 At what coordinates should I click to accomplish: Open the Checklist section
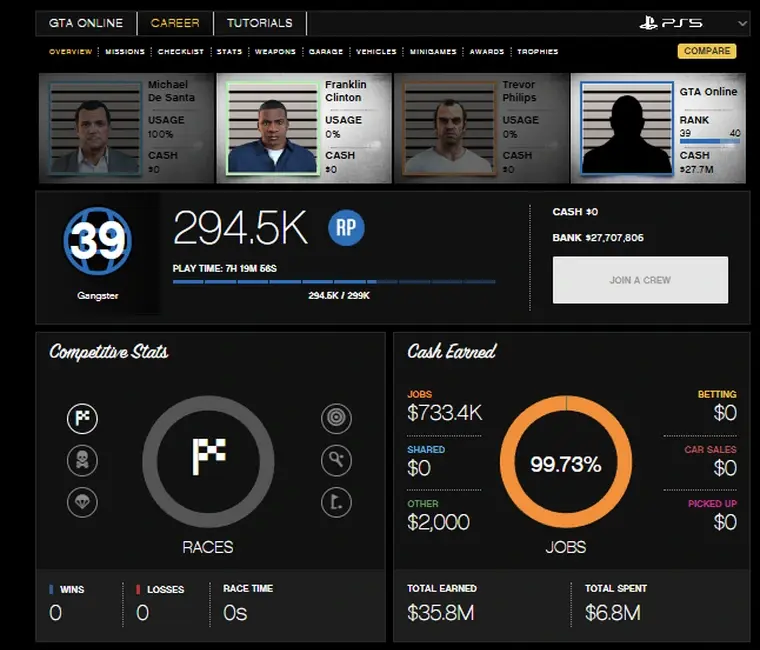(181, 51)
